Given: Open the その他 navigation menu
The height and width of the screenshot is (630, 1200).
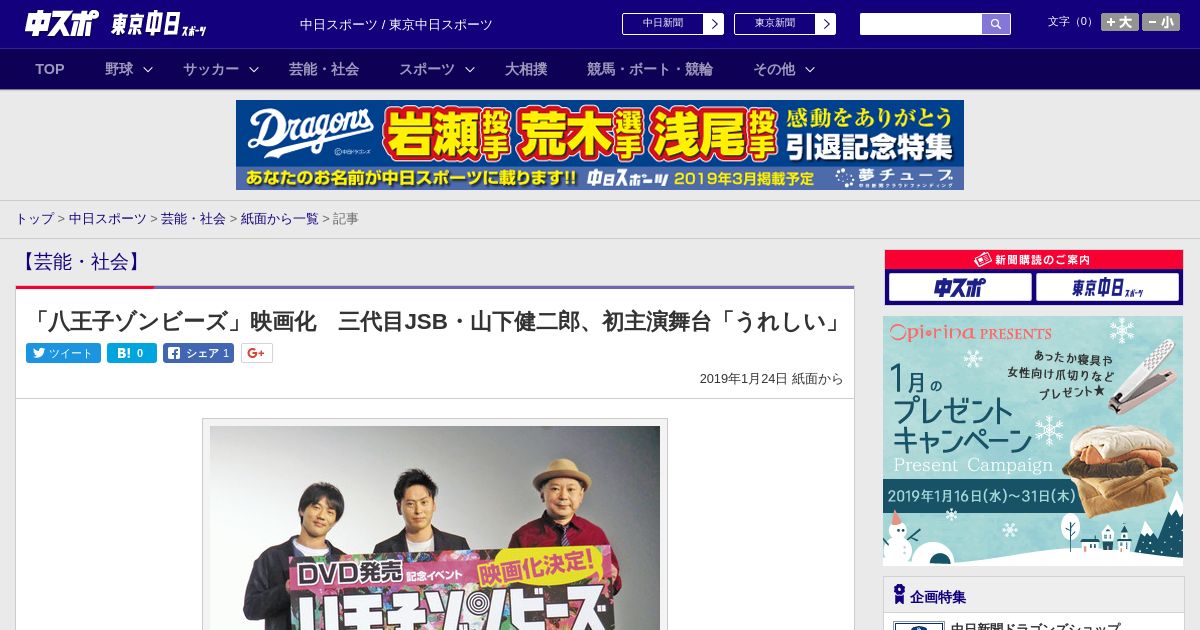Looking at the screenshot, I should click(774, 69).
